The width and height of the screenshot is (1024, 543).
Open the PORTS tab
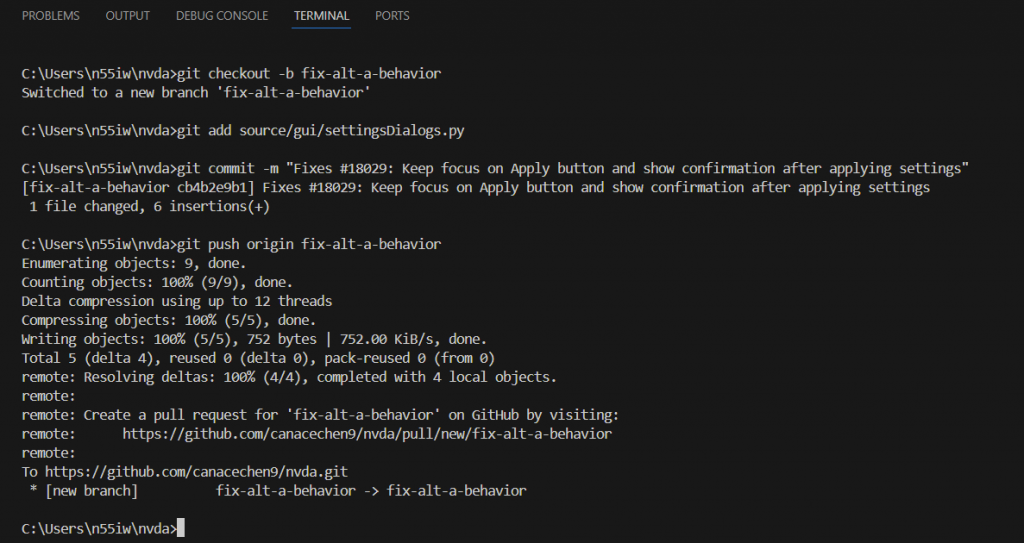pyautogui.click(x=392, y=16)
